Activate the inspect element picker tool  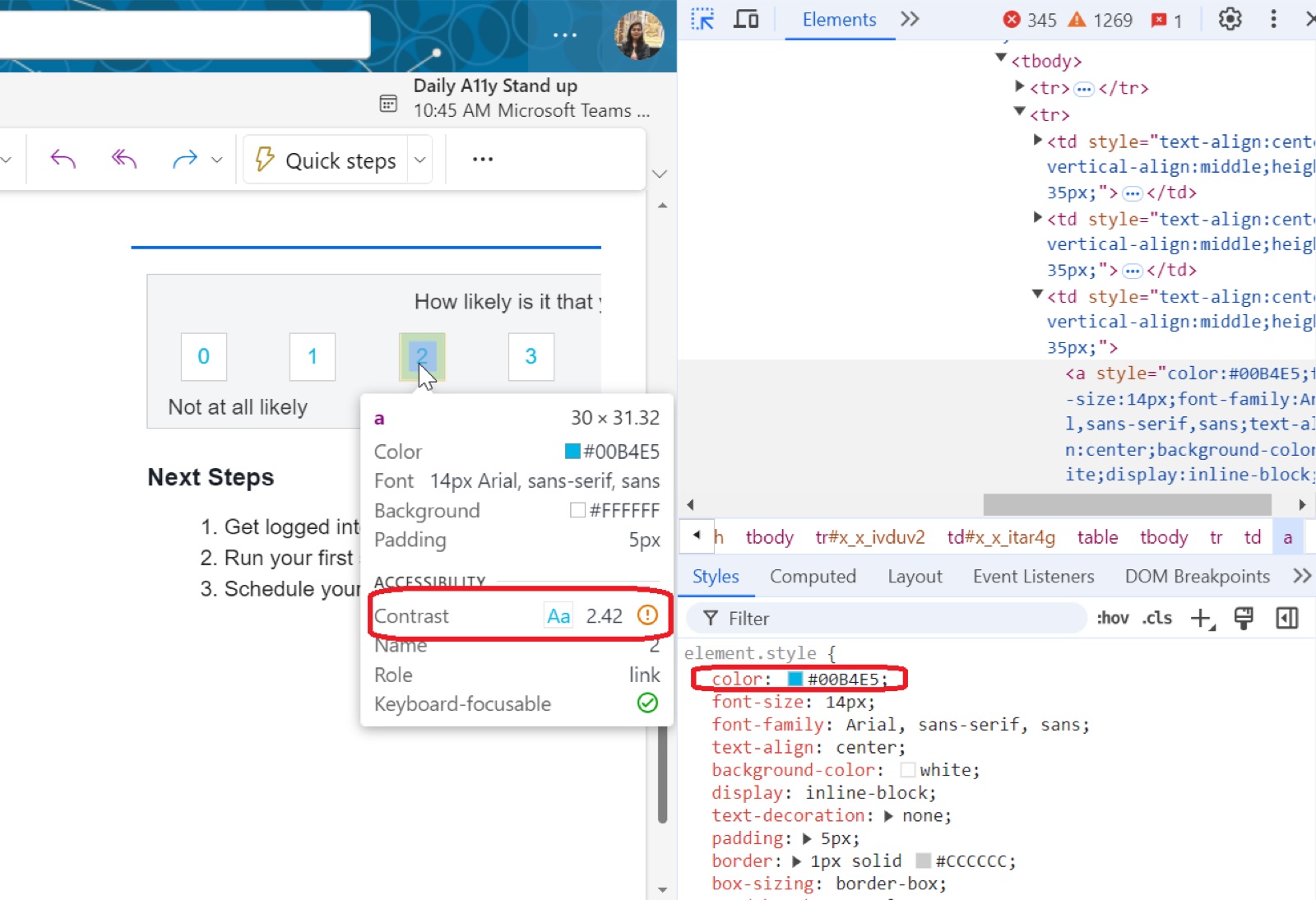point(702,19)
